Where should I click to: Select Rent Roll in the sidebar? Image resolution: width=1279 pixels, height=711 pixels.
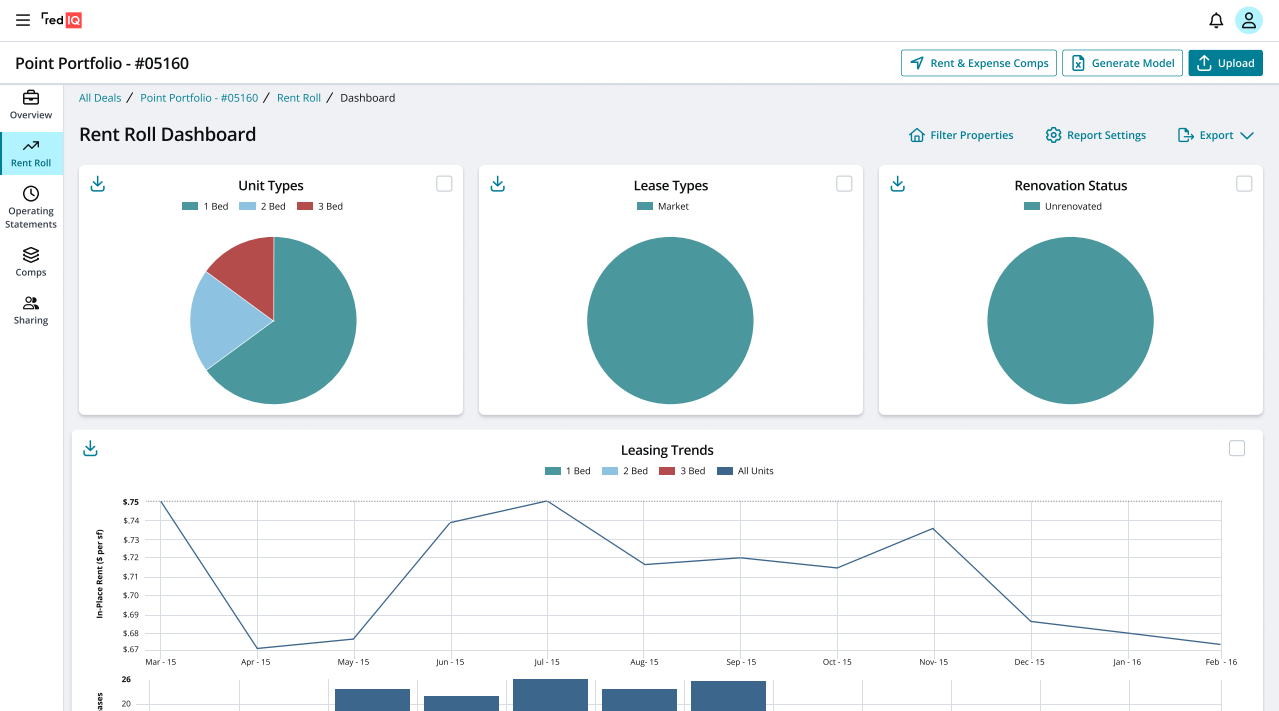tap(31, 153)
